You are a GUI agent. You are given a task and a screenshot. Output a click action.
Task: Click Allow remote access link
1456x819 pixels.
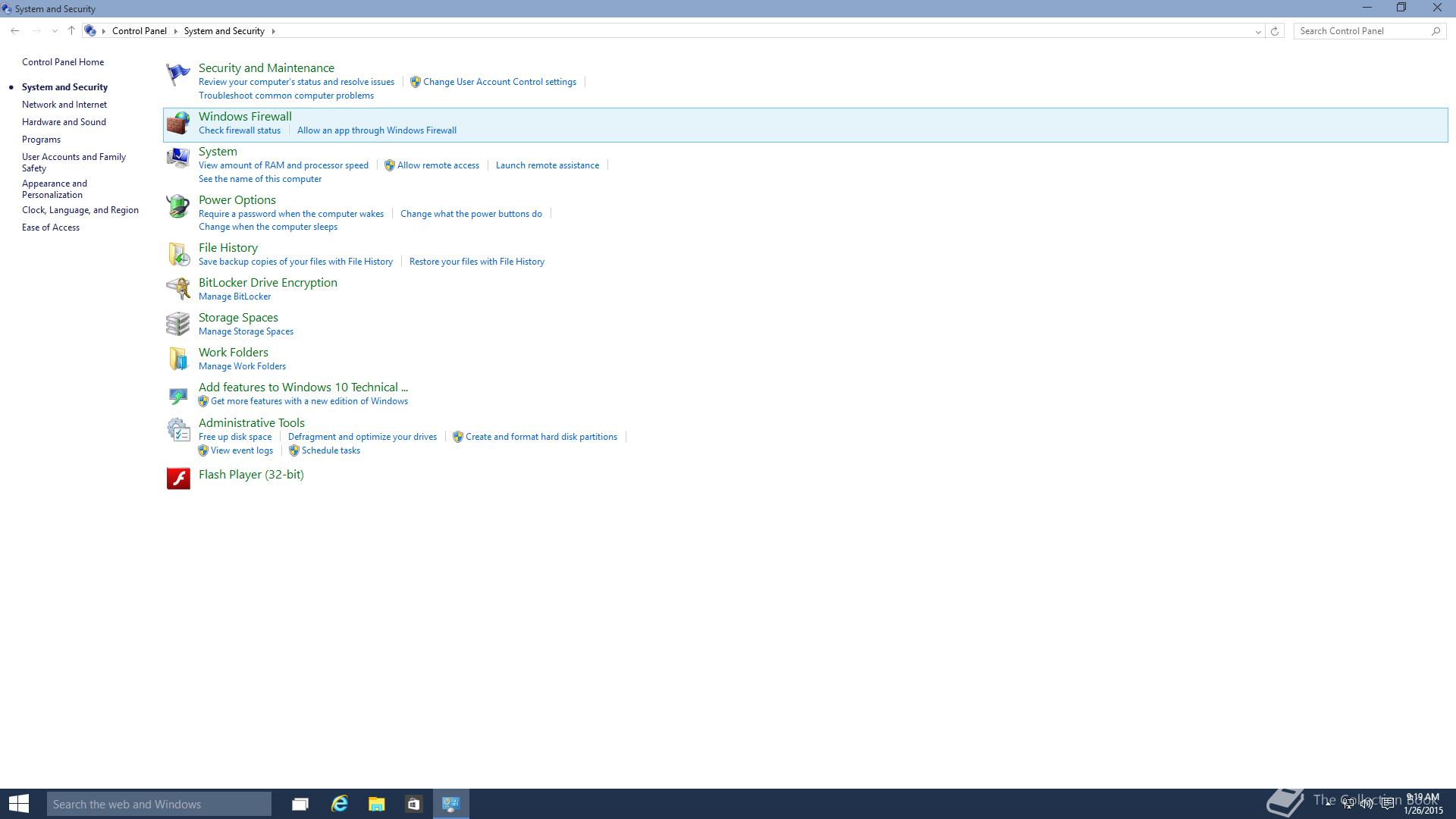(x=438, y=165)
